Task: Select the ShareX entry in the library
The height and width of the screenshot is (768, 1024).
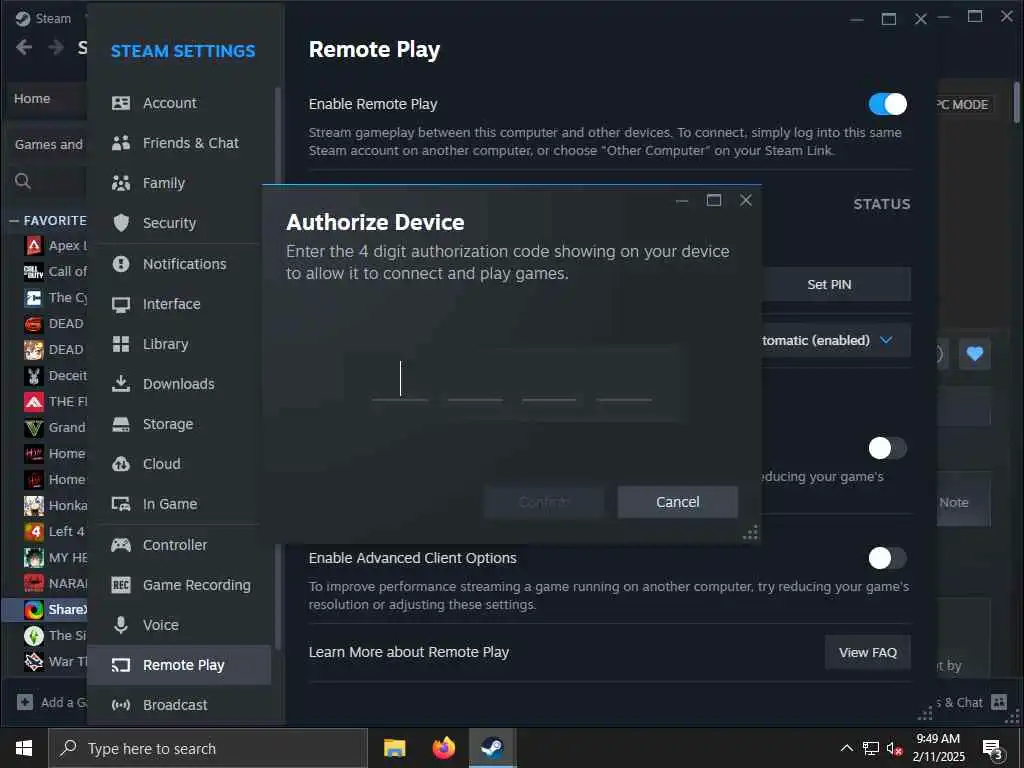Action: coord(45,609)
